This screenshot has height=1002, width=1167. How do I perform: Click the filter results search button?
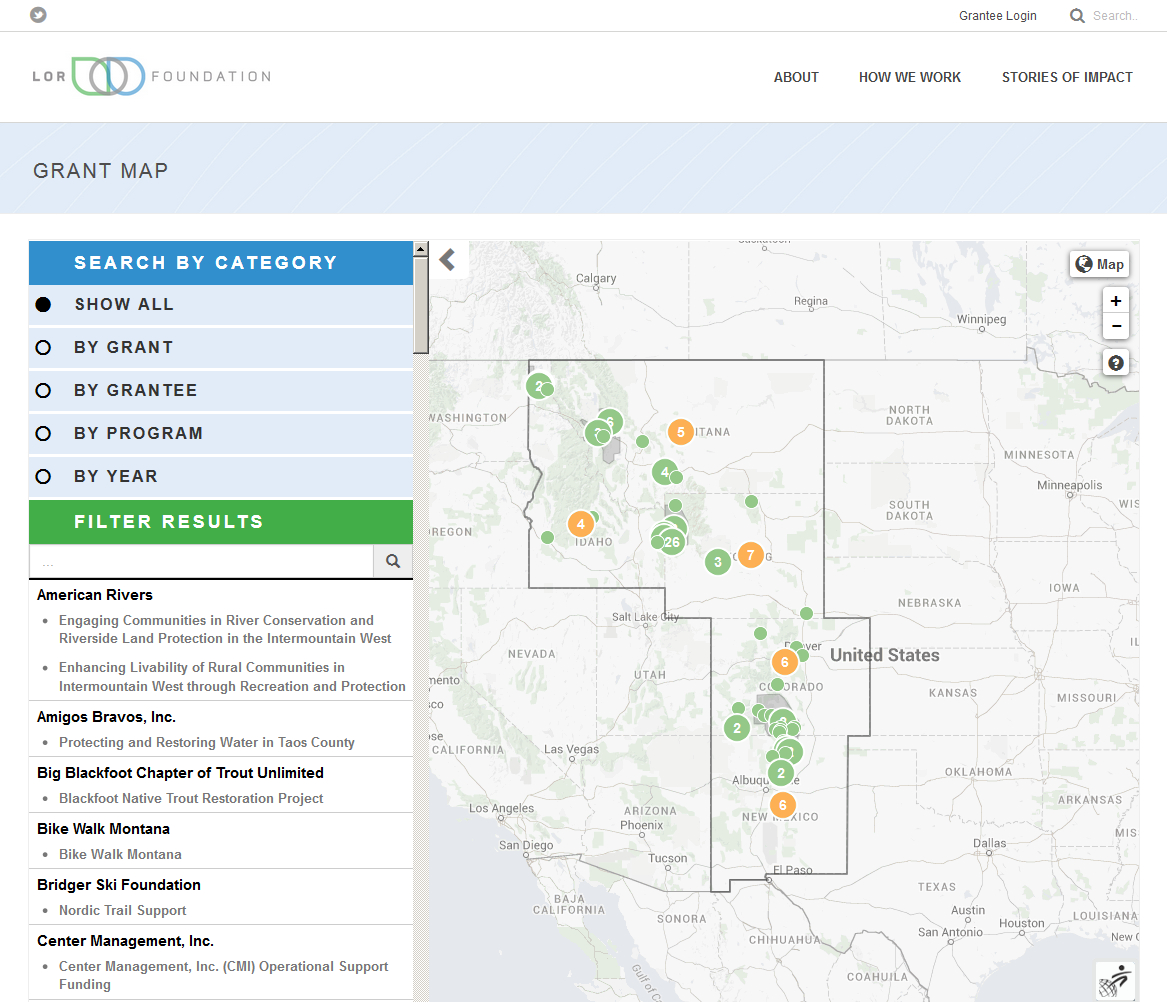393,561
